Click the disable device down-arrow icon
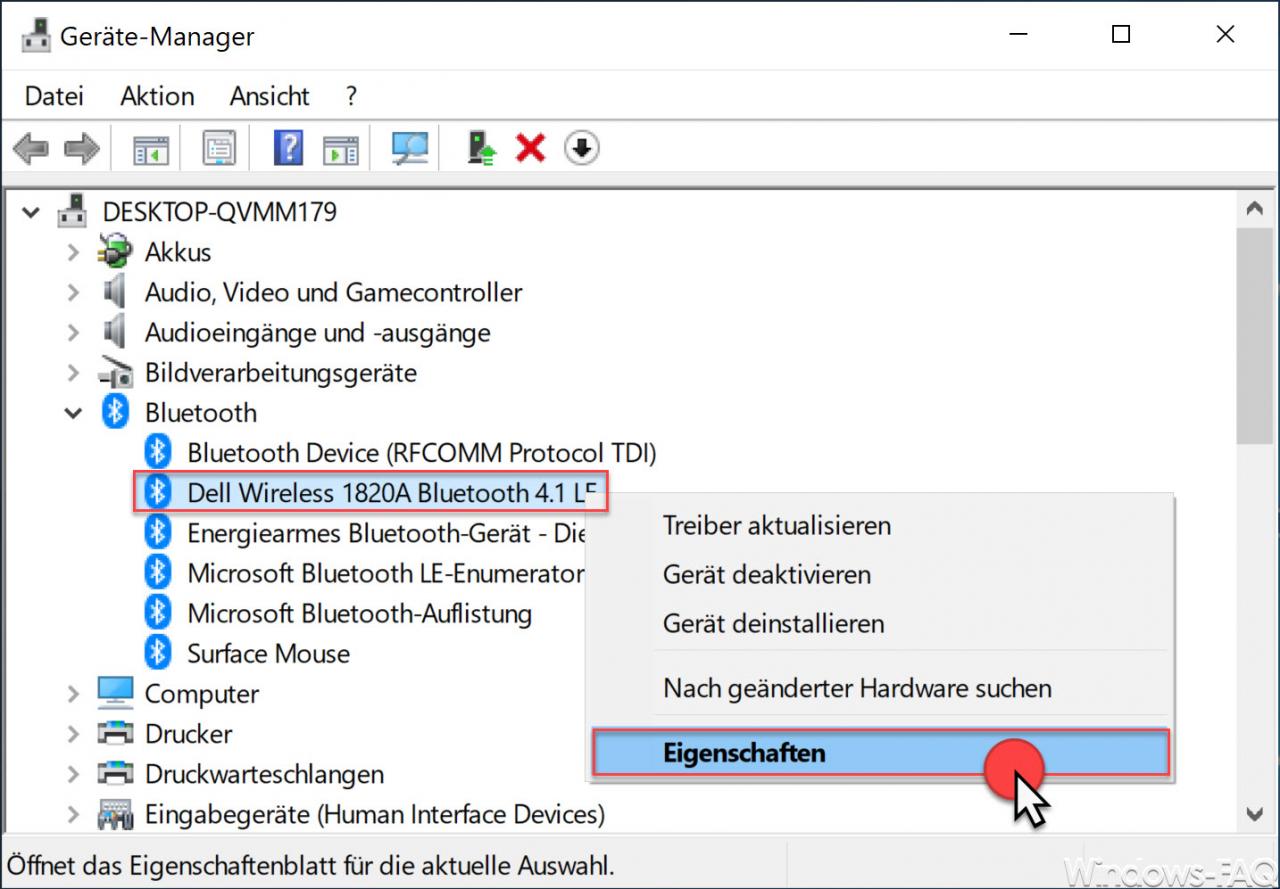This screenshot has height=889, width=1280. pyautogui.click(x=582, y=148)
